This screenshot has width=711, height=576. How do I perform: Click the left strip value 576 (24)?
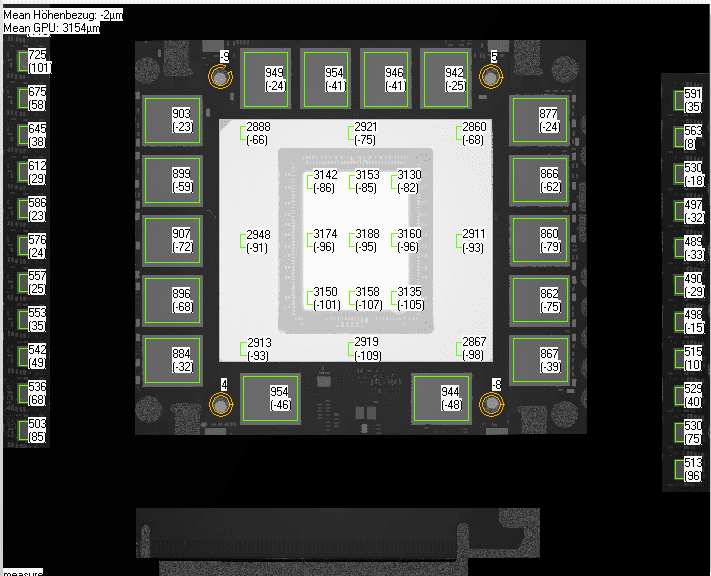(x=37, y=246)
